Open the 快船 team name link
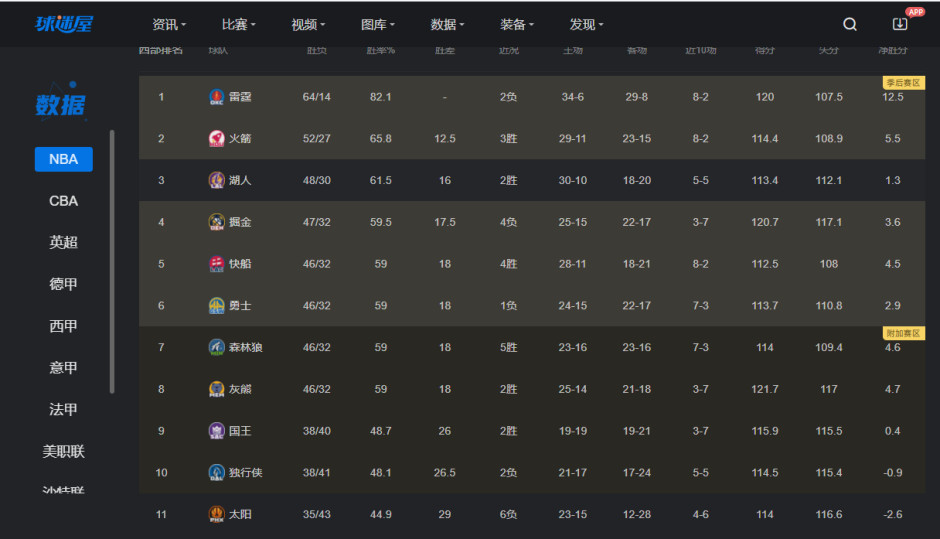The image size is (940, 539). [240, 264]
